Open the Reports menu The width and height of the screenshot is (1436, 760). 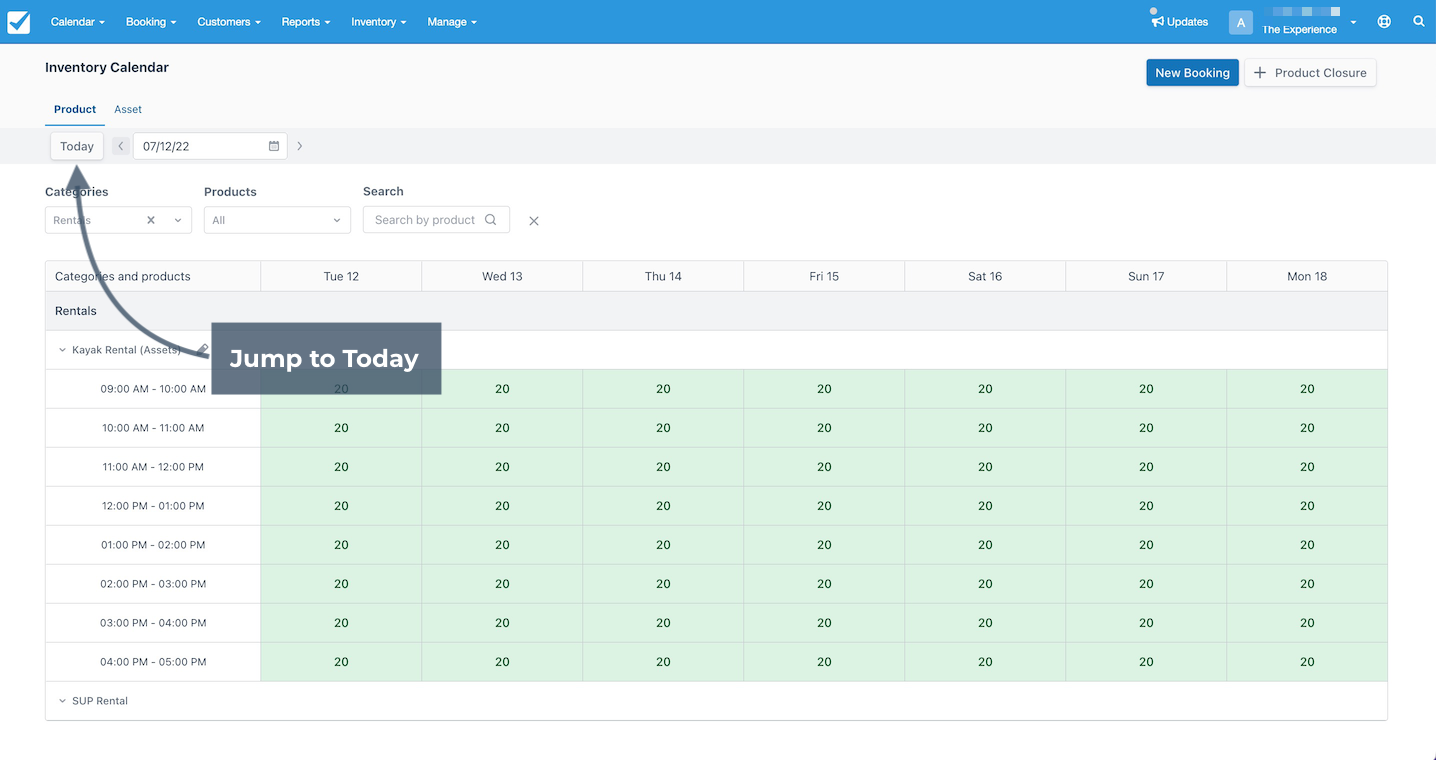(306, 22)
